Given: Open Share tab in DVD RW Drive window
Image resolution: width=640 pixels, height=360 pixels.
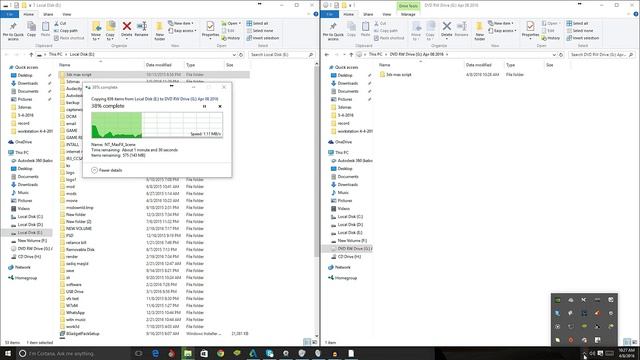Looking at the screenshot, I should [368, 14].
